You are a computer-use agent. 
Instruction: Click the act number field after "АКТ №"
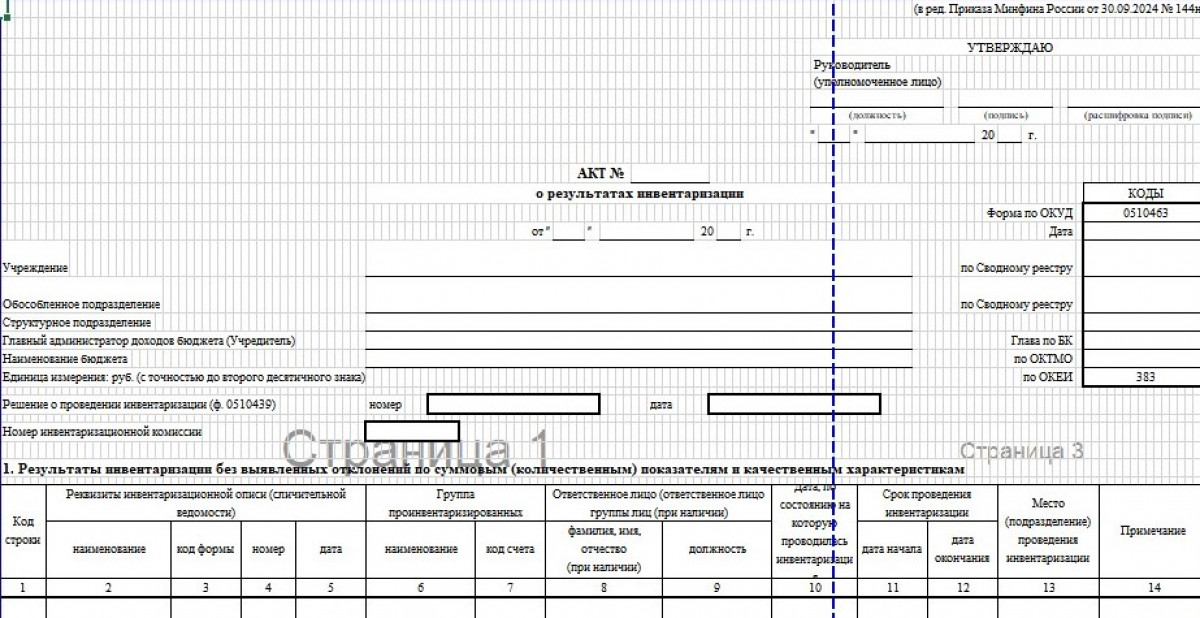(669, 174)
